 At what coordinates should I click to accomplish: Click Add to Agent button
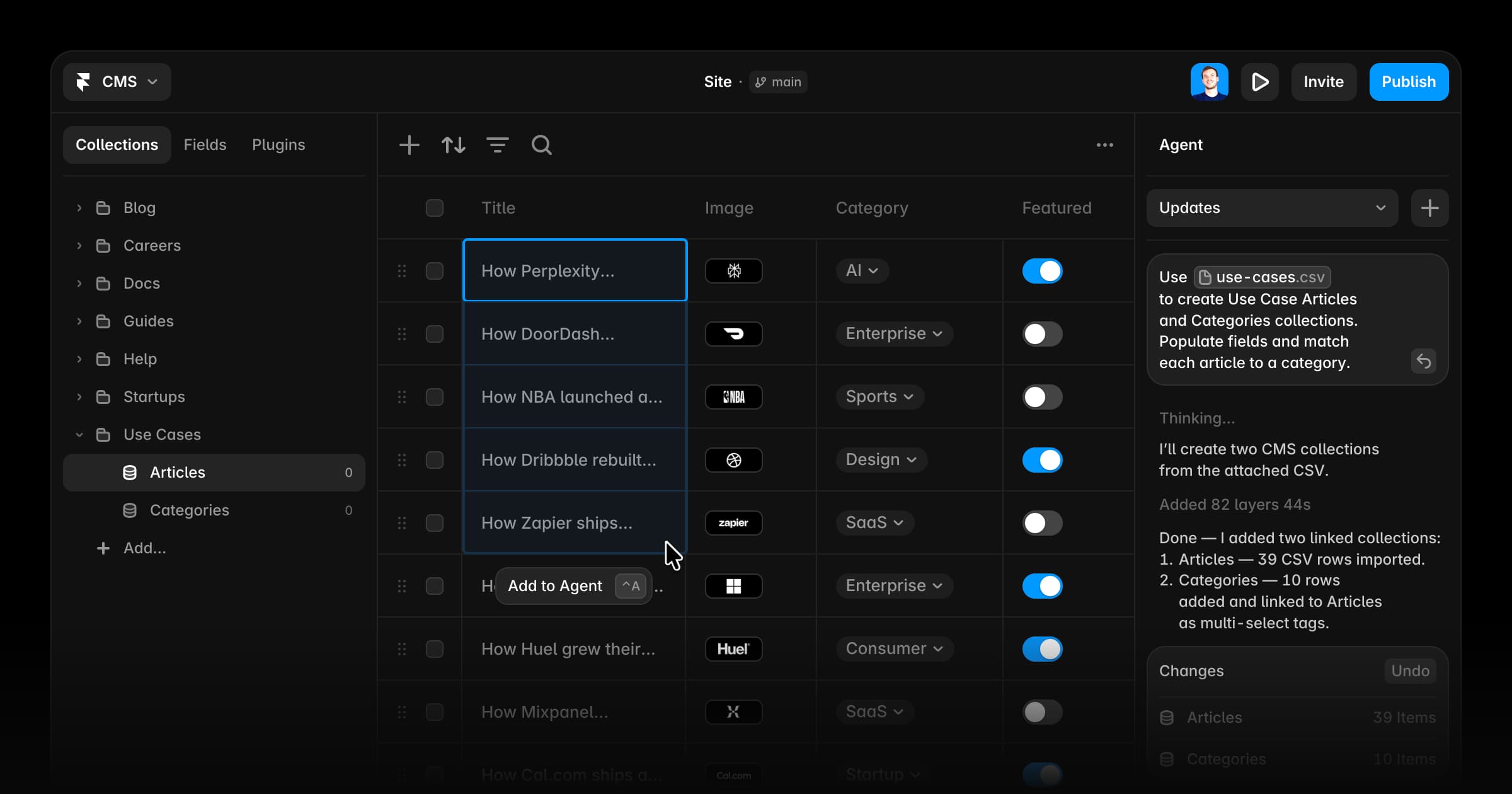[x=574, y=586]
